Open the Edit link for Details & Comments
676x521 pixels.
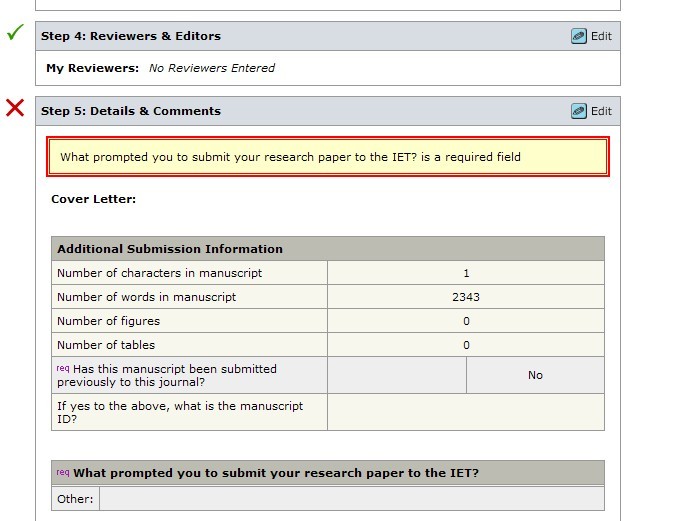[x=601, y=111]
